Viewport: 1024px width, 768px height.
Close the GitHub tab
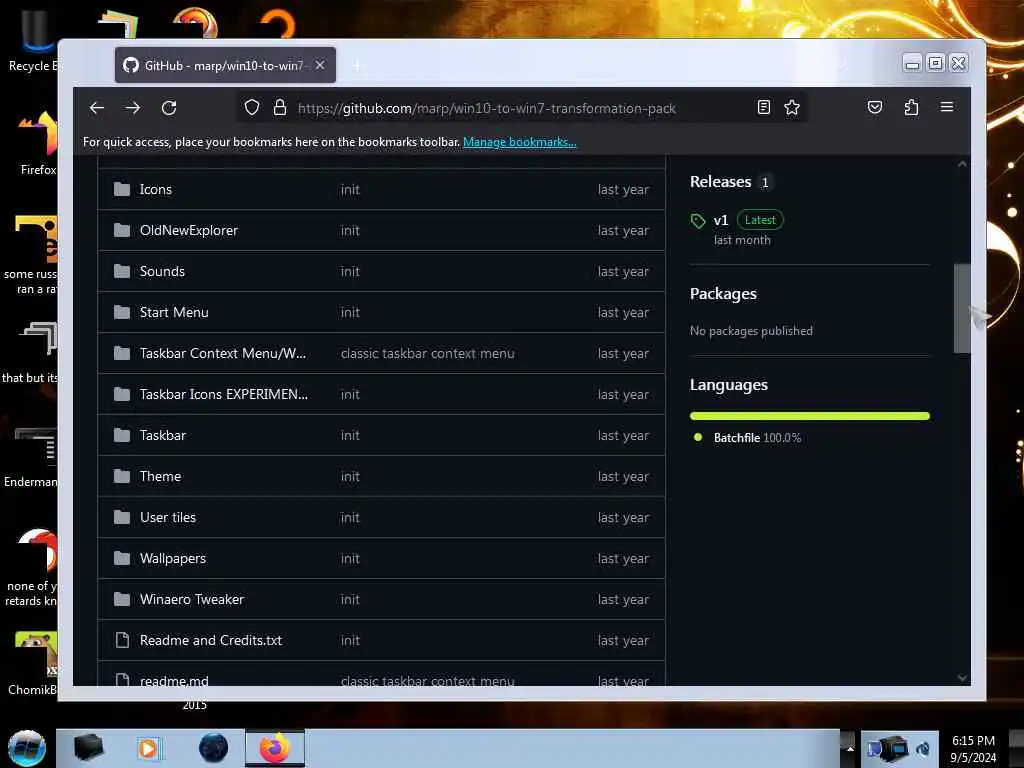(320, 65)
